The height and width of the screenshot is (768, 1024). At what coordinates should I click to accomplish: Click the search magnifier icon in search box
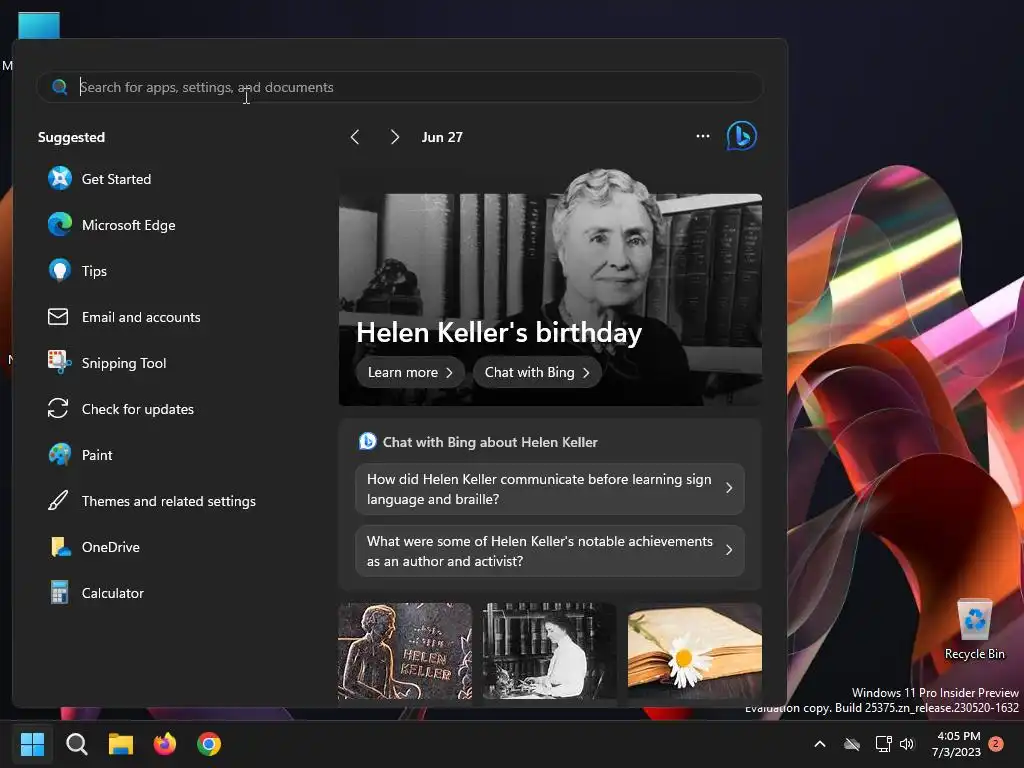(x=59, y=87)
